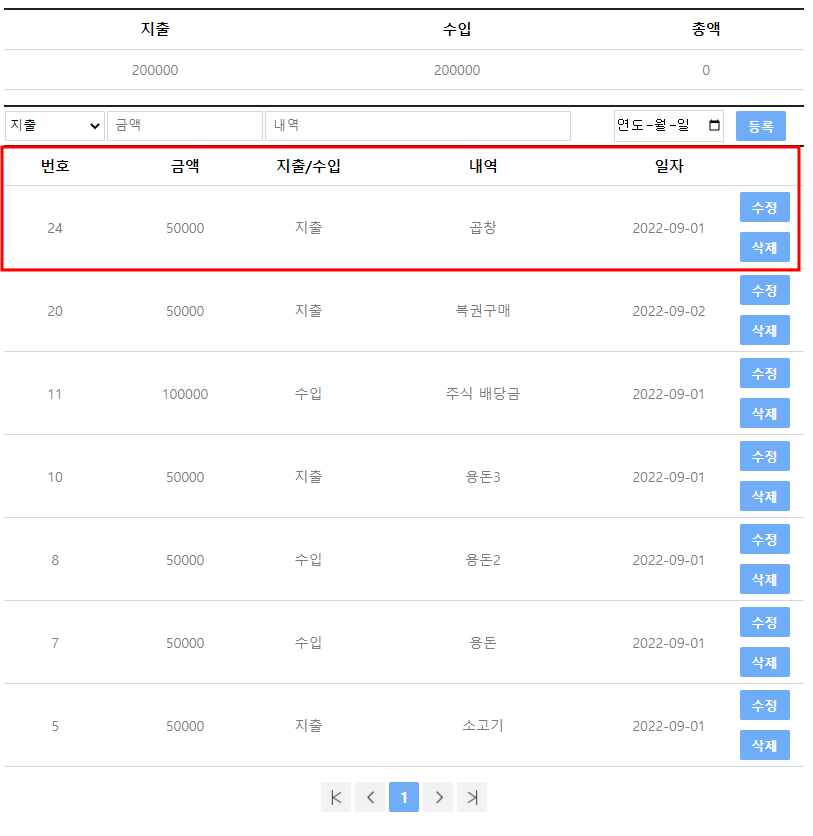813x836 pixels.
Task: Click 삭제 for the 주식 배당금 row
Action: point(764,413)
